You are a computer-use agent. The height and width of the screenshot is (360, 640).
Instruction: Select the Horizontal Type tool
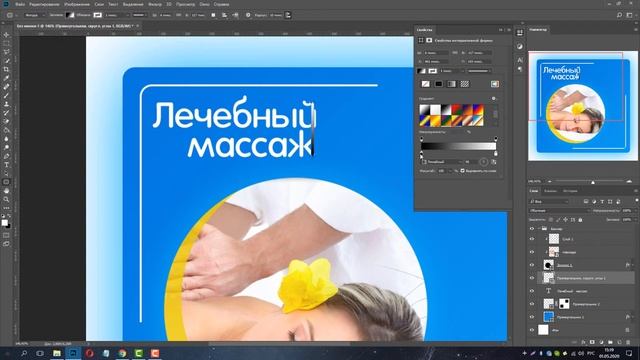(x=6, y=165)
